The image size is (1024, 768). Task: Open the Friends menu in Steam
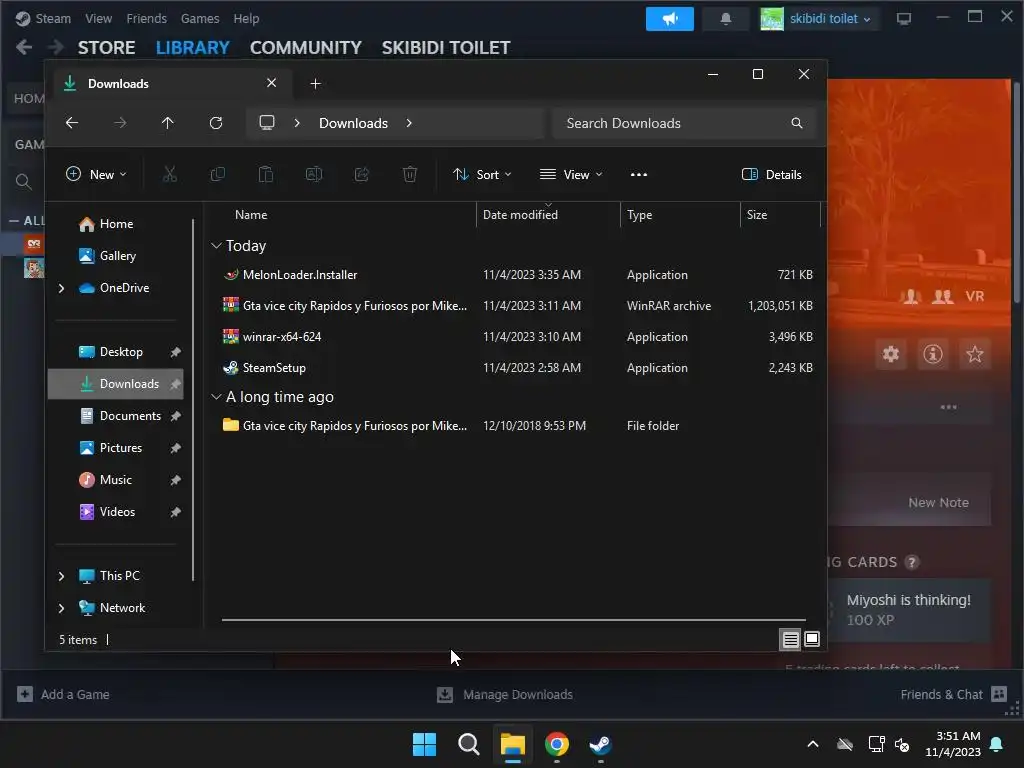click(x=146, y=19)
